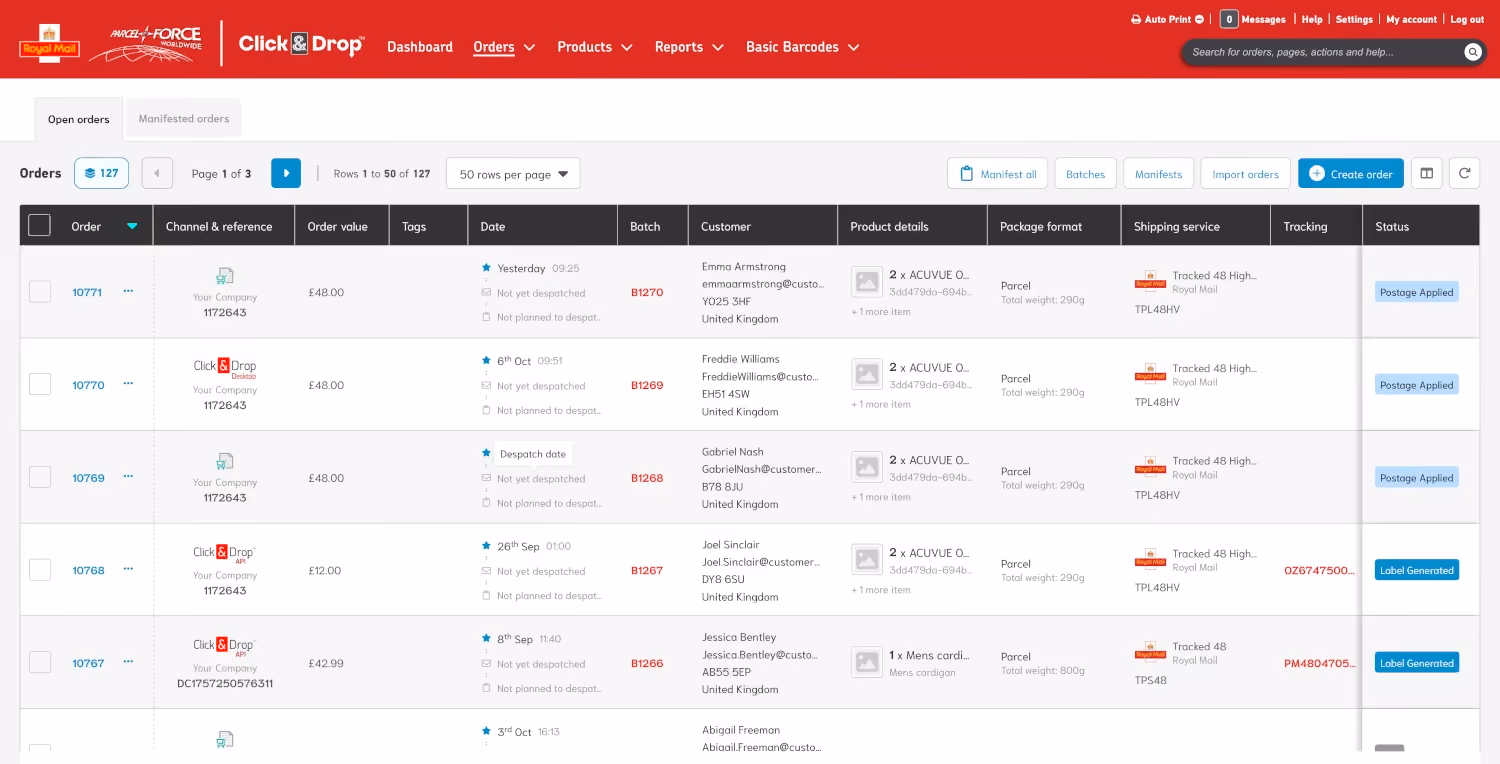Tick the checkbox for order 10770
This screenshot has width=1500, height=764.
tap(40, 384)
